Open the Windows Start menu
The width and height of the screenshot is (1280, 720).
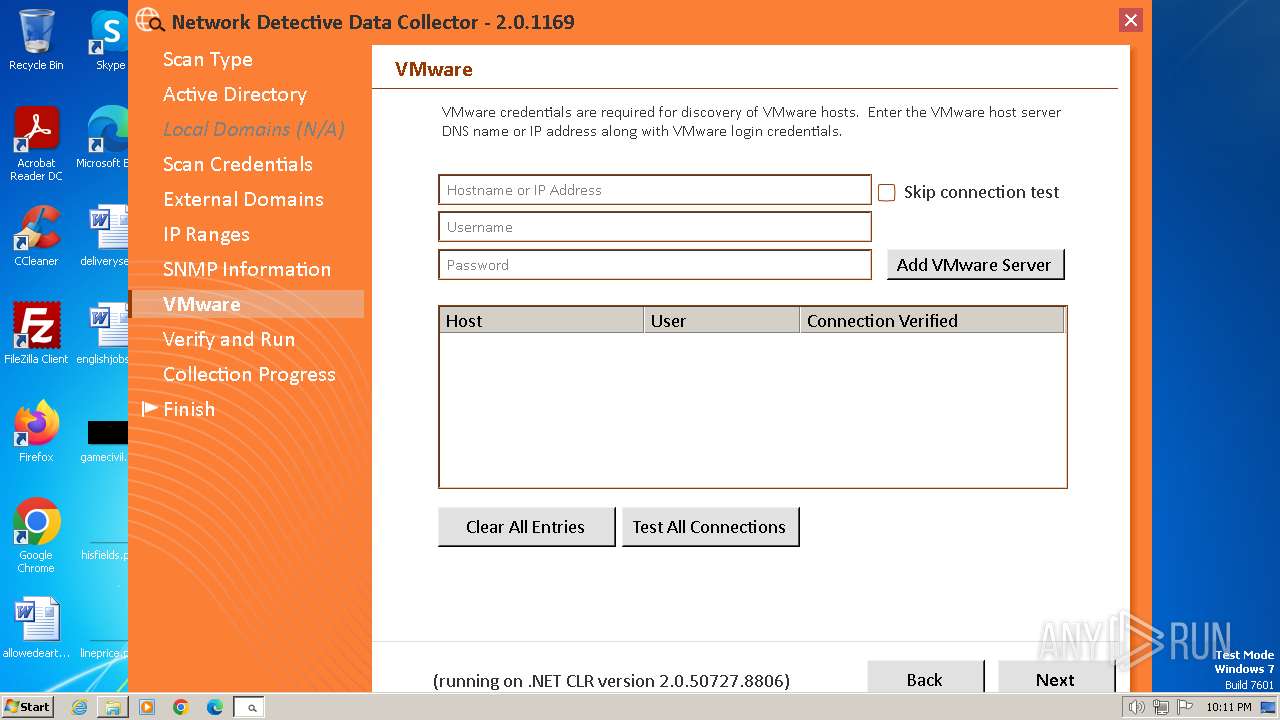click(28, 707)
